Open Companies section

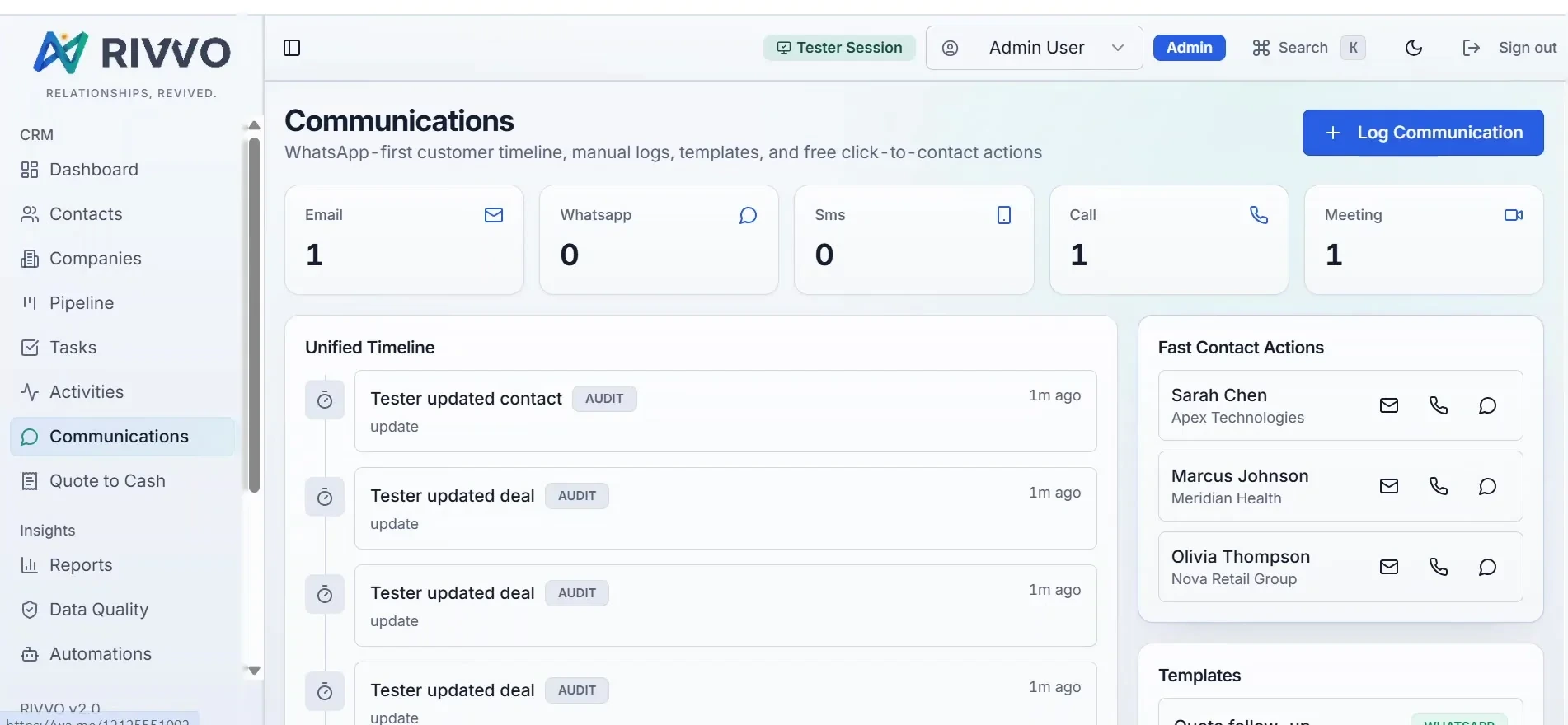(x=124, y=259)
